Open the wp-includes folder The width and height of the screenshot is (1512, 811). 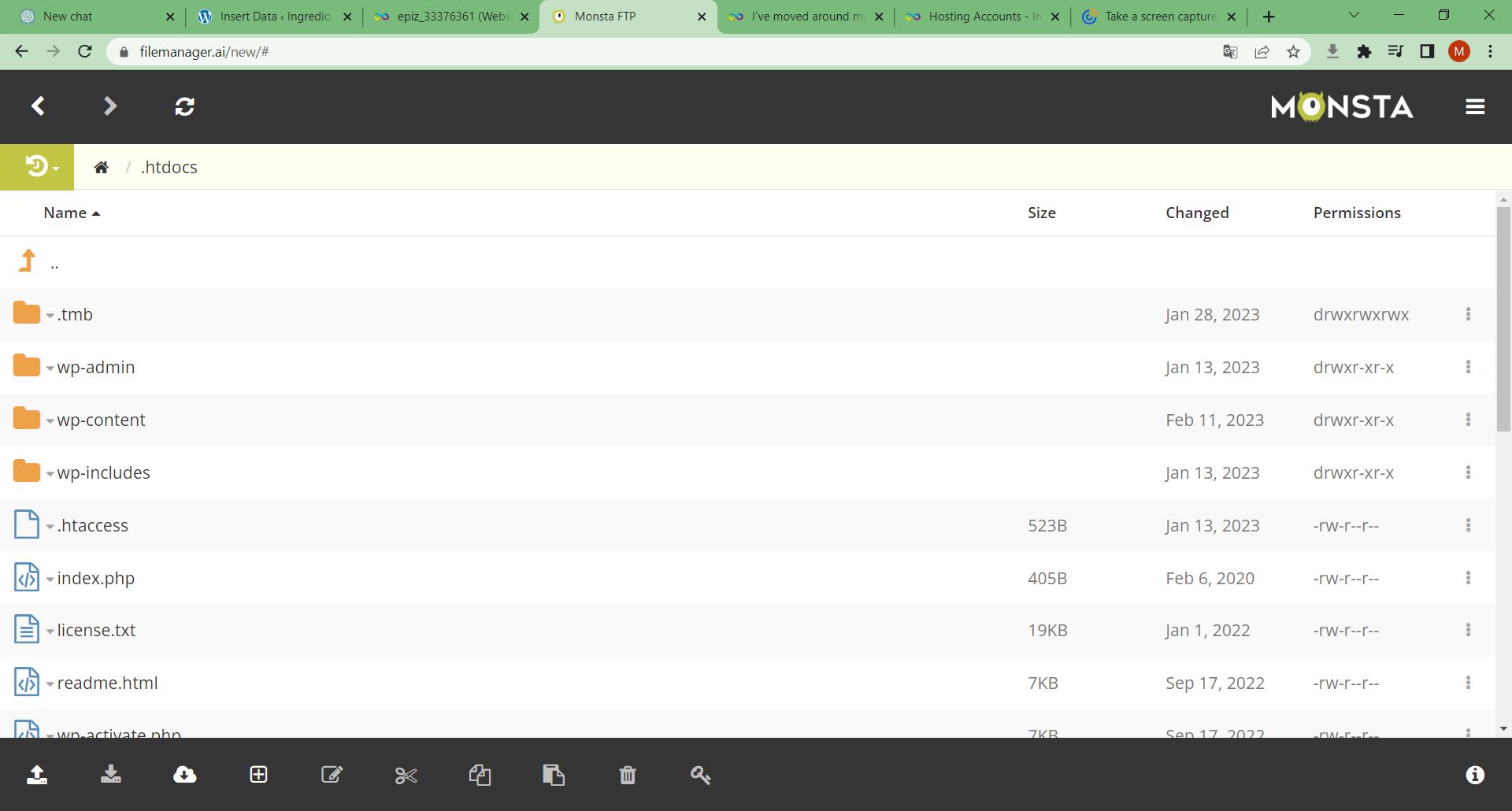(103, 472)
